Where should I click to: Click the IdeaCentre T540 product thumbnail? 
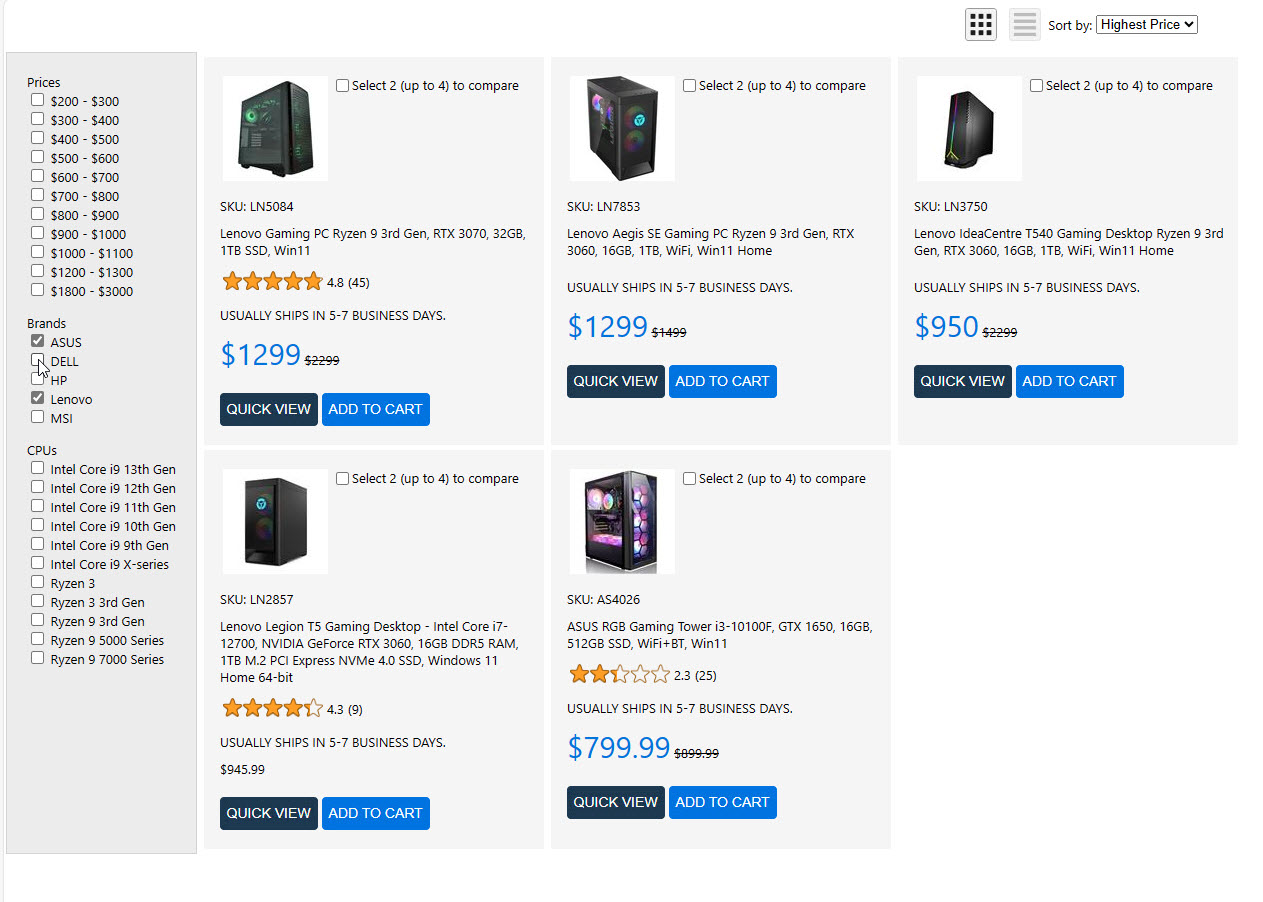click(x=969, y=128)
